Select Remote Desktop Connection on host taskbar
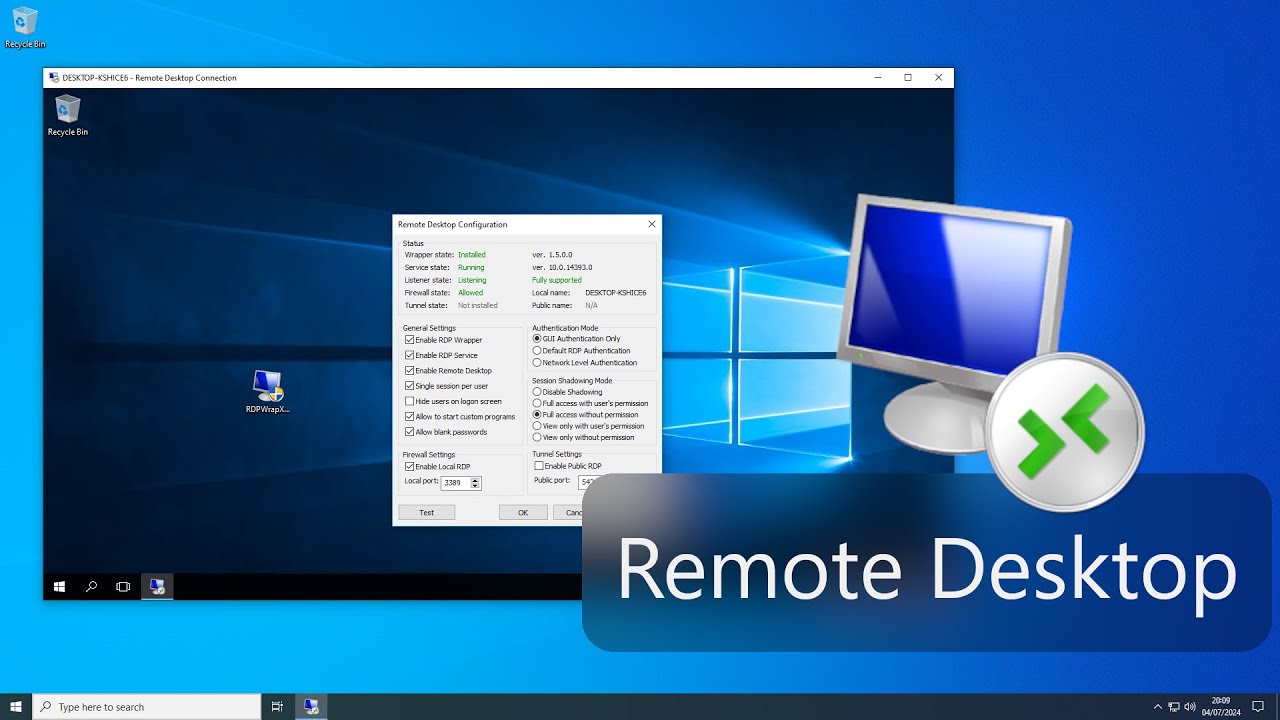Viewport: 1280px width, 720px height. point(311,707)
